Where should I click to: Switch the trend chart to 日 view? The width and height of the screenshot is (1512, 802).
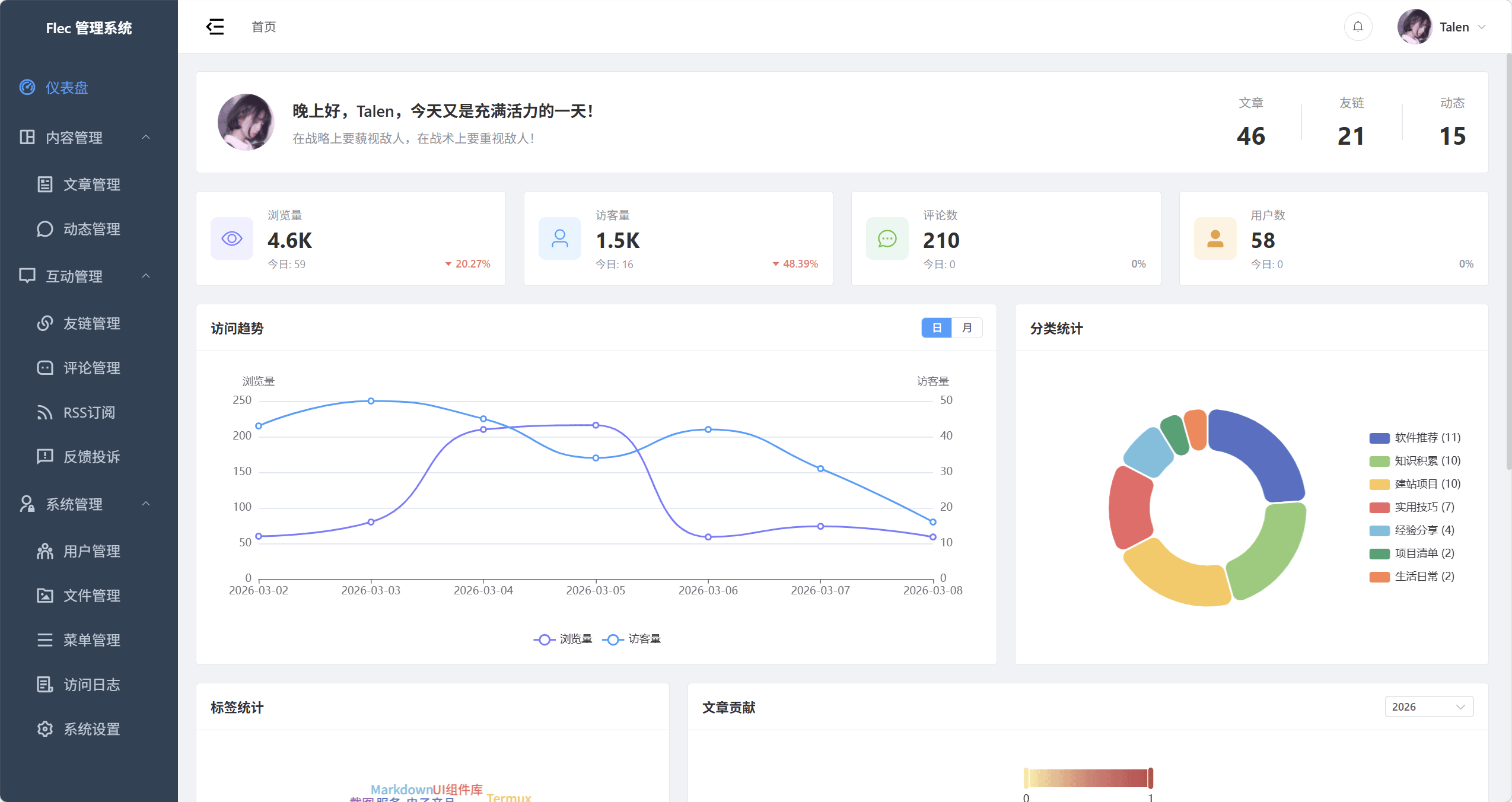point(937,327)
